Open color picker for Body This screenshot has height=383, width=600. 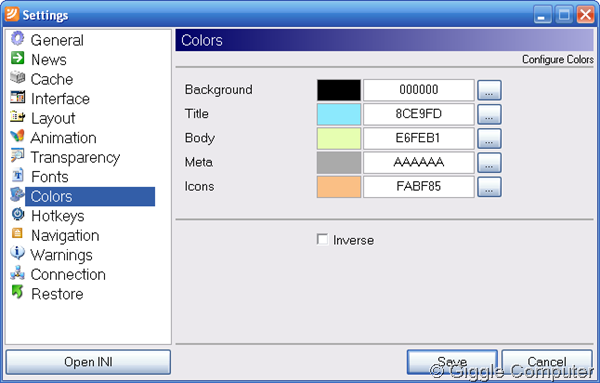(489, 138)
